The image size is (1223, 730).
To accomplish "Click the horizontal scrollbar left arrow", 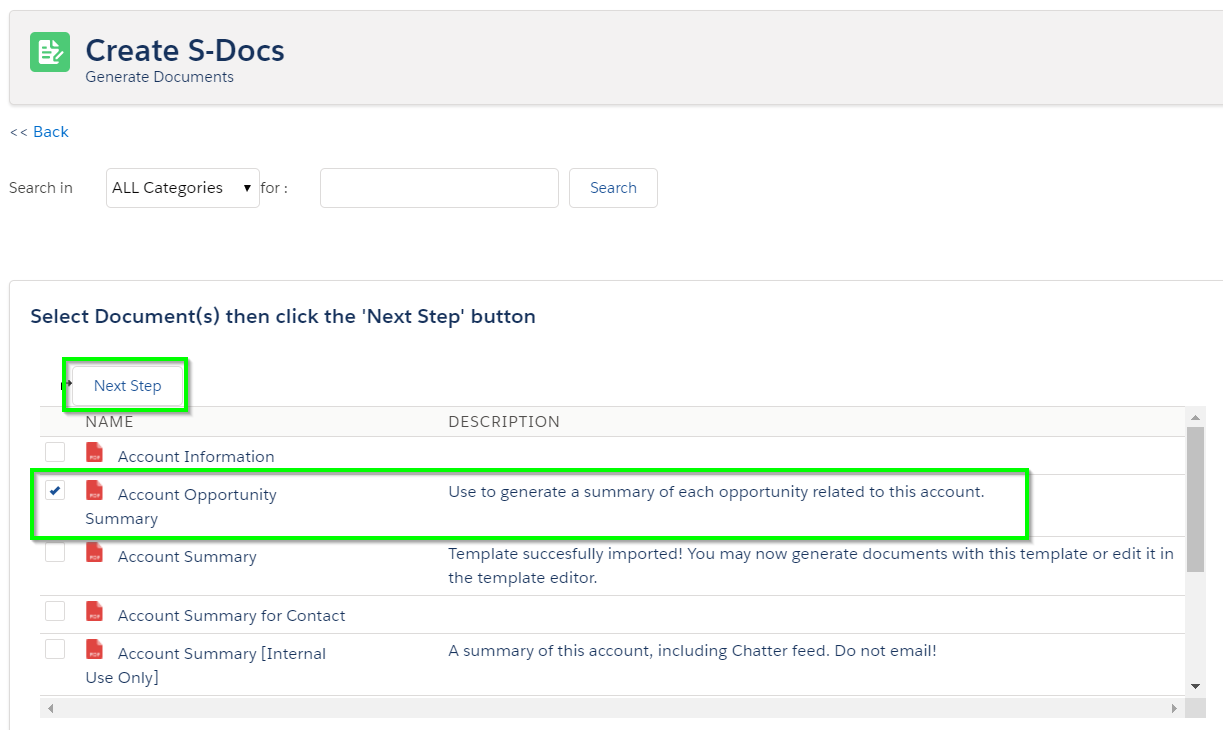I will pos(50,708).
